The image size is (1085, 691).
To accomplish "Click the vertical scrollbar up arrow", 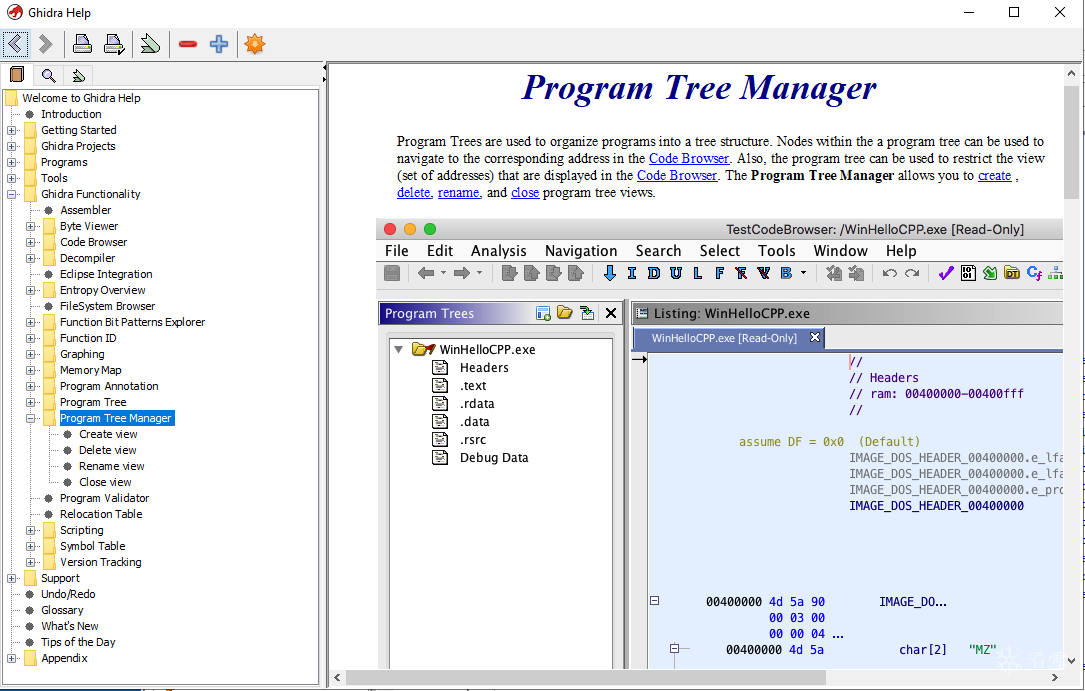I will (1071, 73).
